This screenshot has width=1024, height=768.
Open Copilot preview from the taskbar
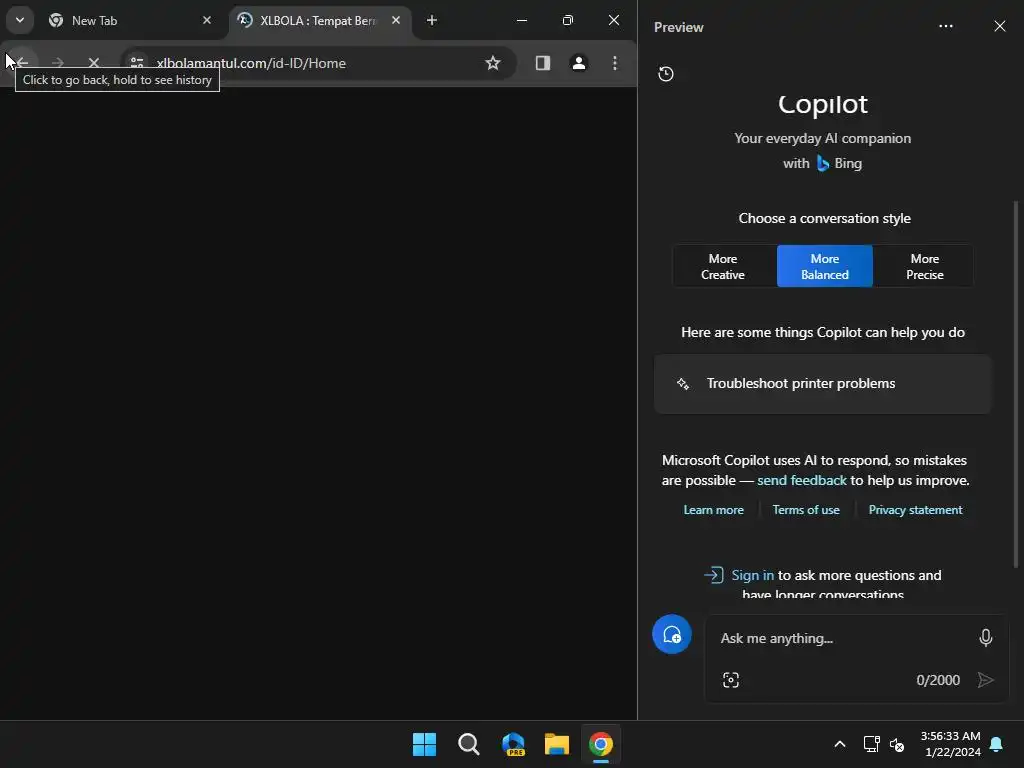point(513,744)
